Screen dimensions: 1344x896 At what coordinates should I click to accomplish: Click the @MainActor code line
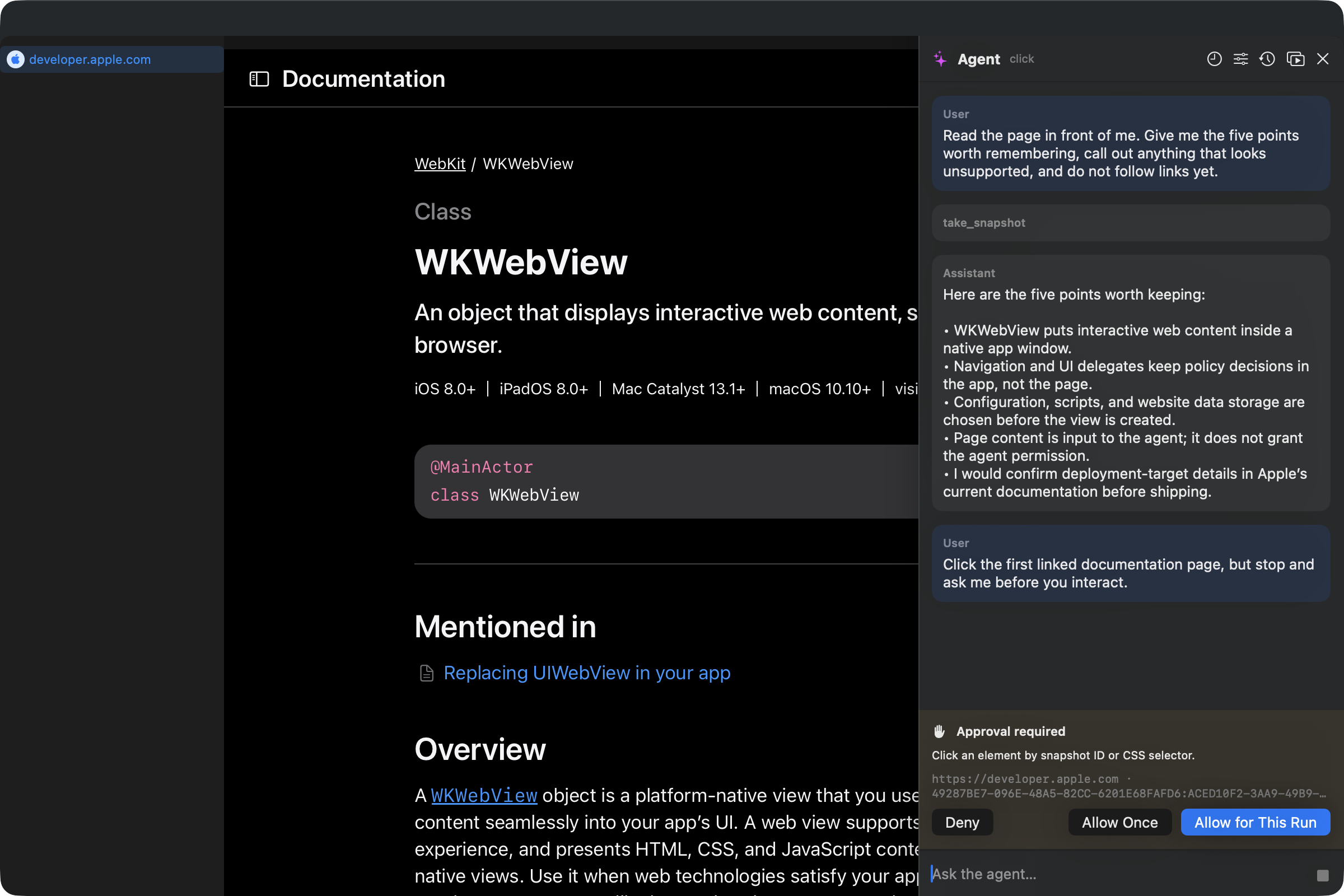click(482, 468)
